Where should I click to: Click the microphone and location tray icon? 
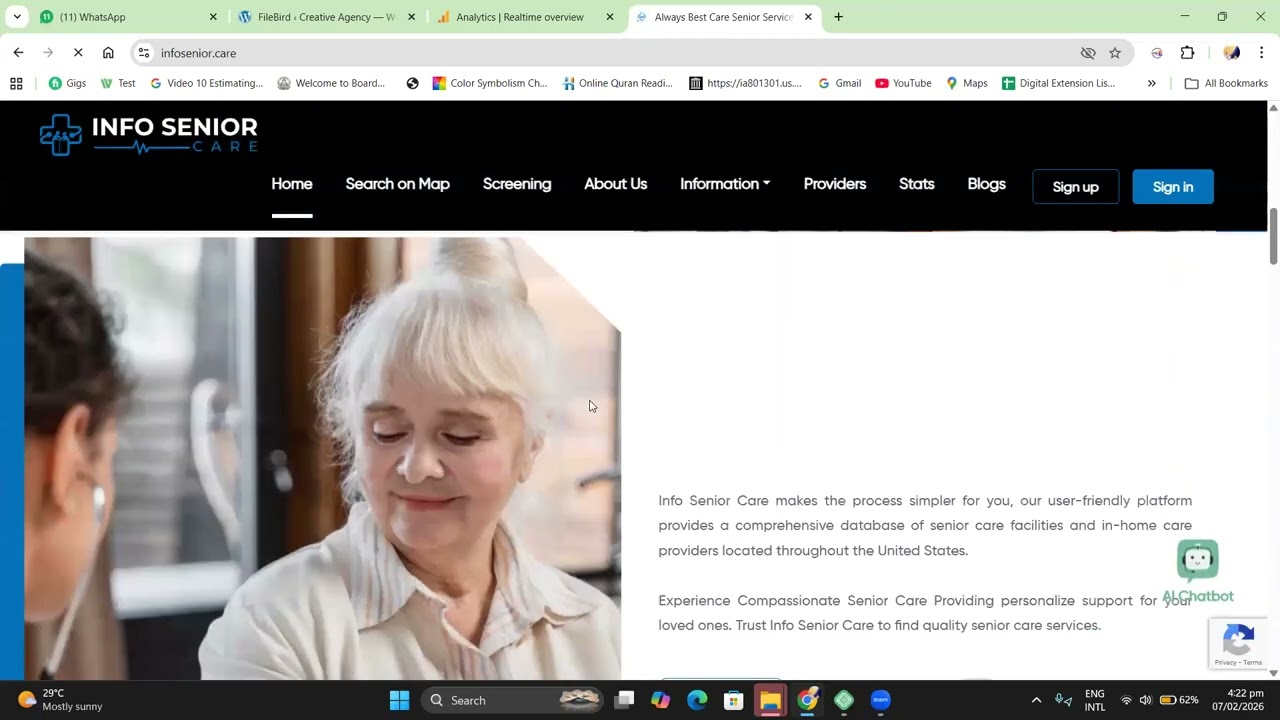1064,700
